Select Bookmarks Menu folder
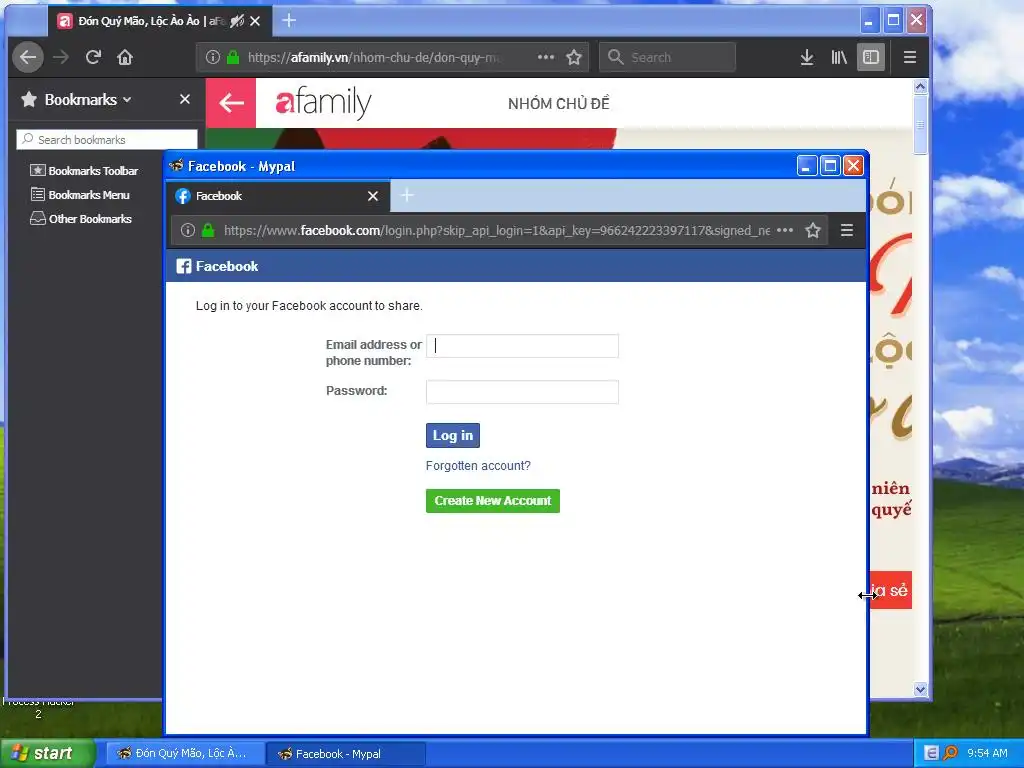The height and width of the screenshot is (768, 1024). tap(80, 195)
